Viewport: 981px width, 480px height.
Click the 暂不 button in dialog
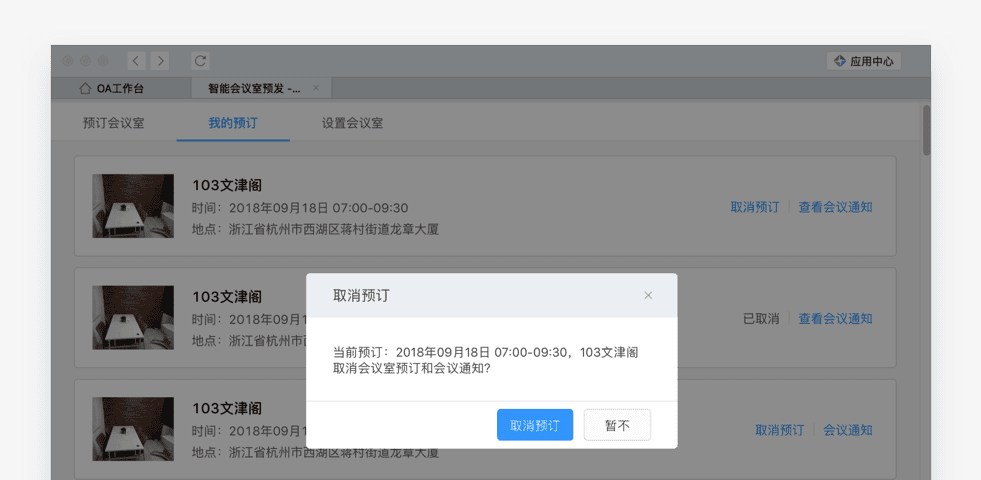tap(617, 425)
